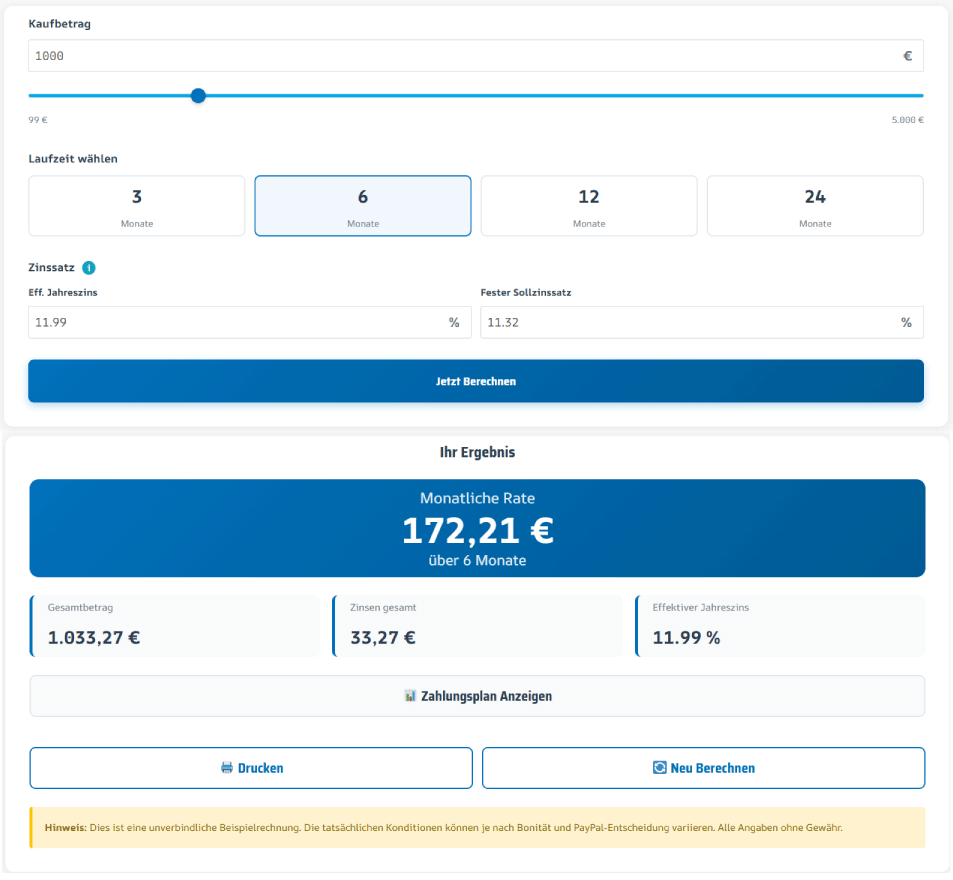Screen dimensions: 953x880
Task: Click the percent symbol in Fester Sollzinssatz field
Action: [906, 322]
